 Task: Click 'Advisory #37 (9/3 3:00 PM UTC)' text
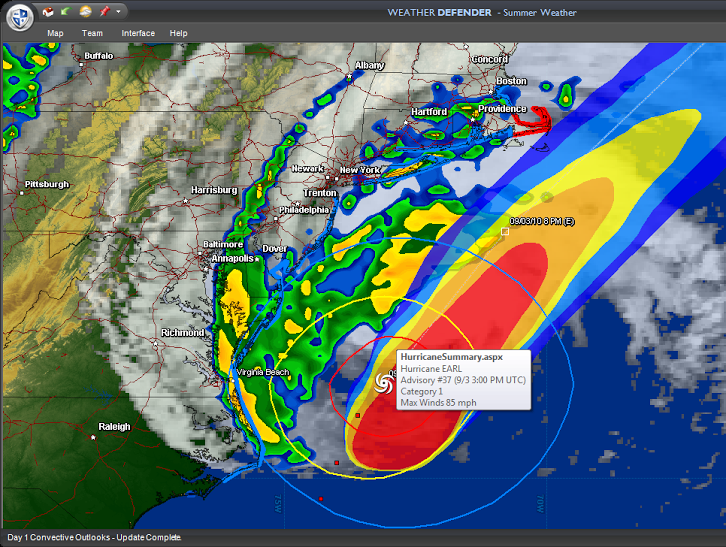tap(463, 380)
